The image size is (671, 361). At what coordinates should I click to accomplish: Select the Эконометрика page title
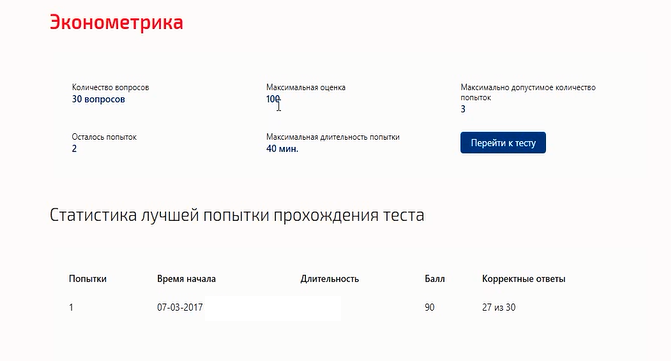116,22
